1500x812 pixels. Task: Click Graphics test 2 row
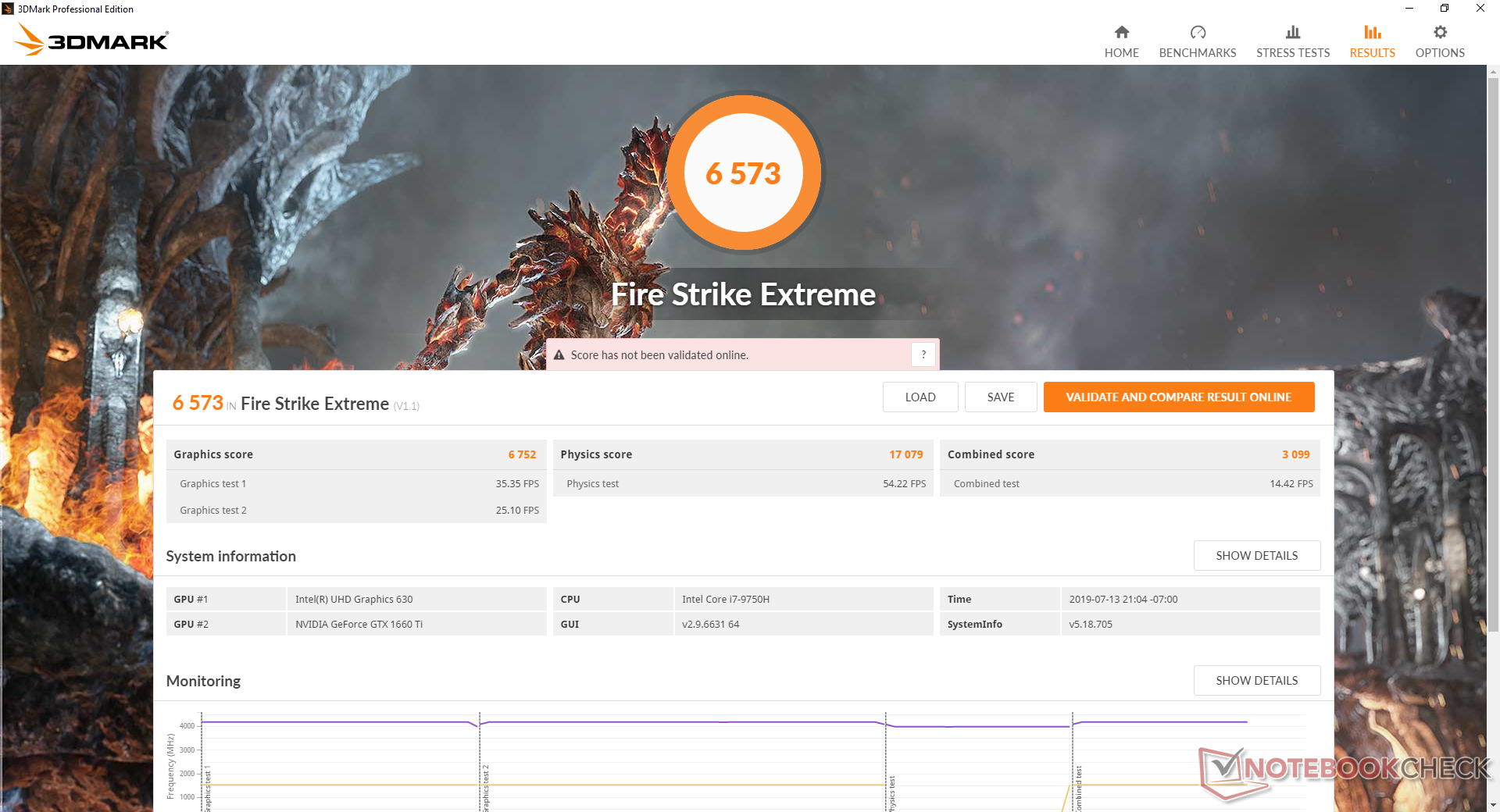(x=356, y=510)
